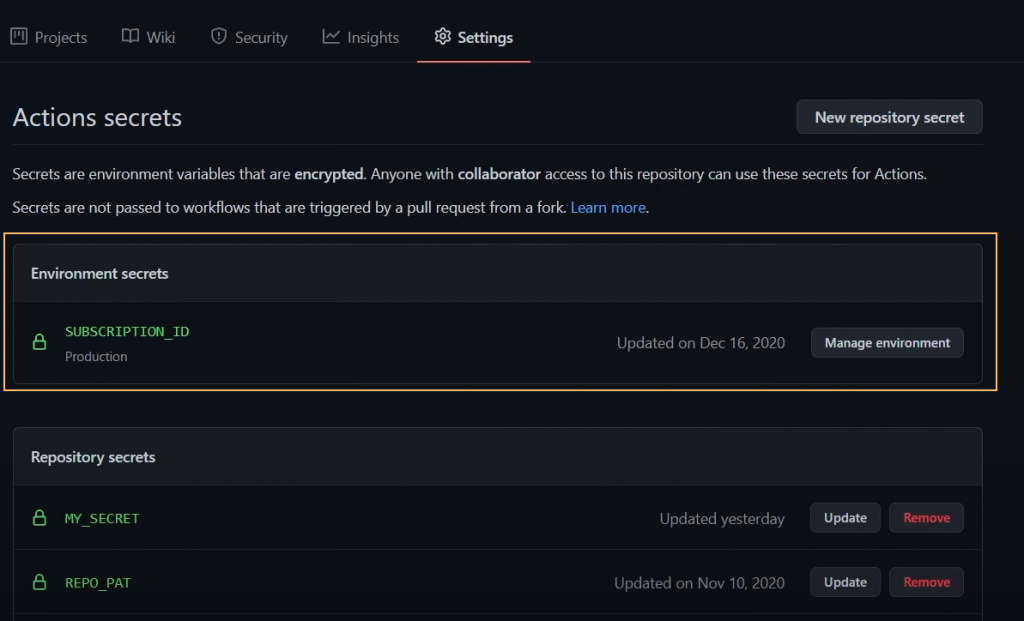Click the lock icon beside SUBSCRIPTION_ID
The width and height of the screenshot is (1024, 621).
point(40,342)
